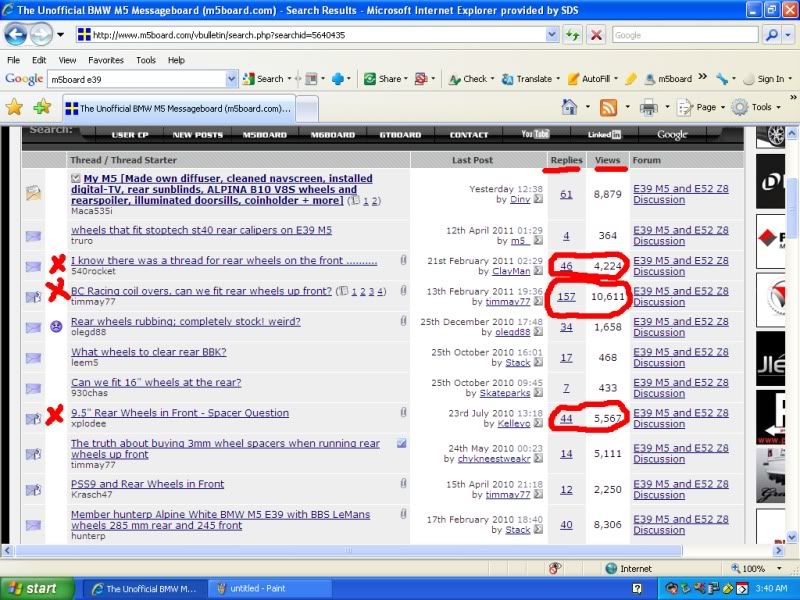Open the File menu

(x=13, y=60)
